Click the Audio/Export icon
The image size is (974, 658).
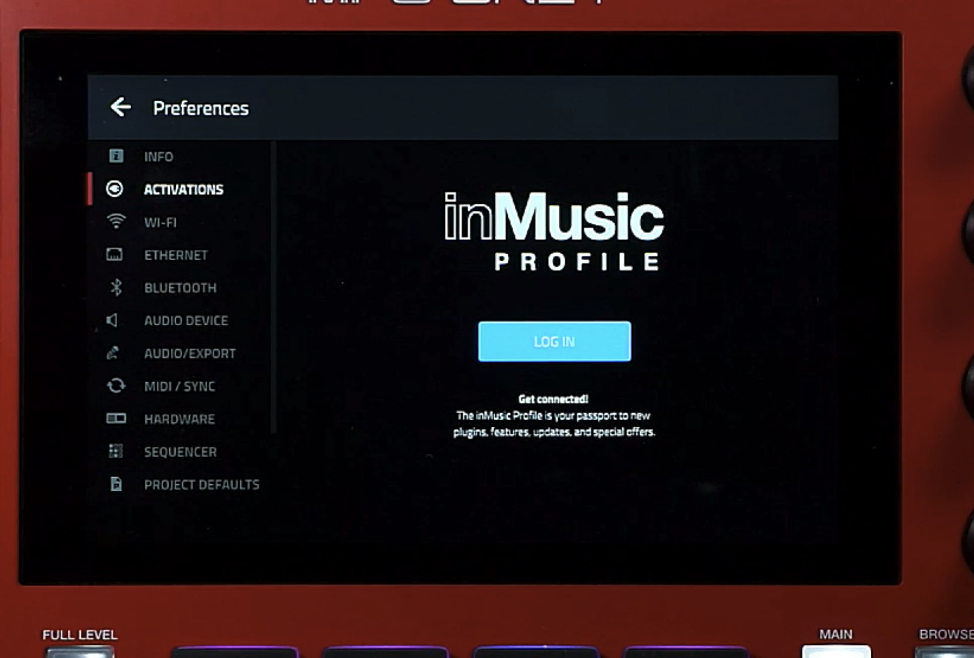coord(112,353)
